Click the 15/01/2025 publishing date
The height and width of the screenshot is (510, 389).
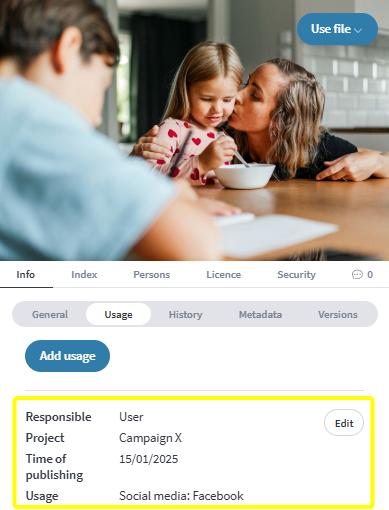click(149, 459)
